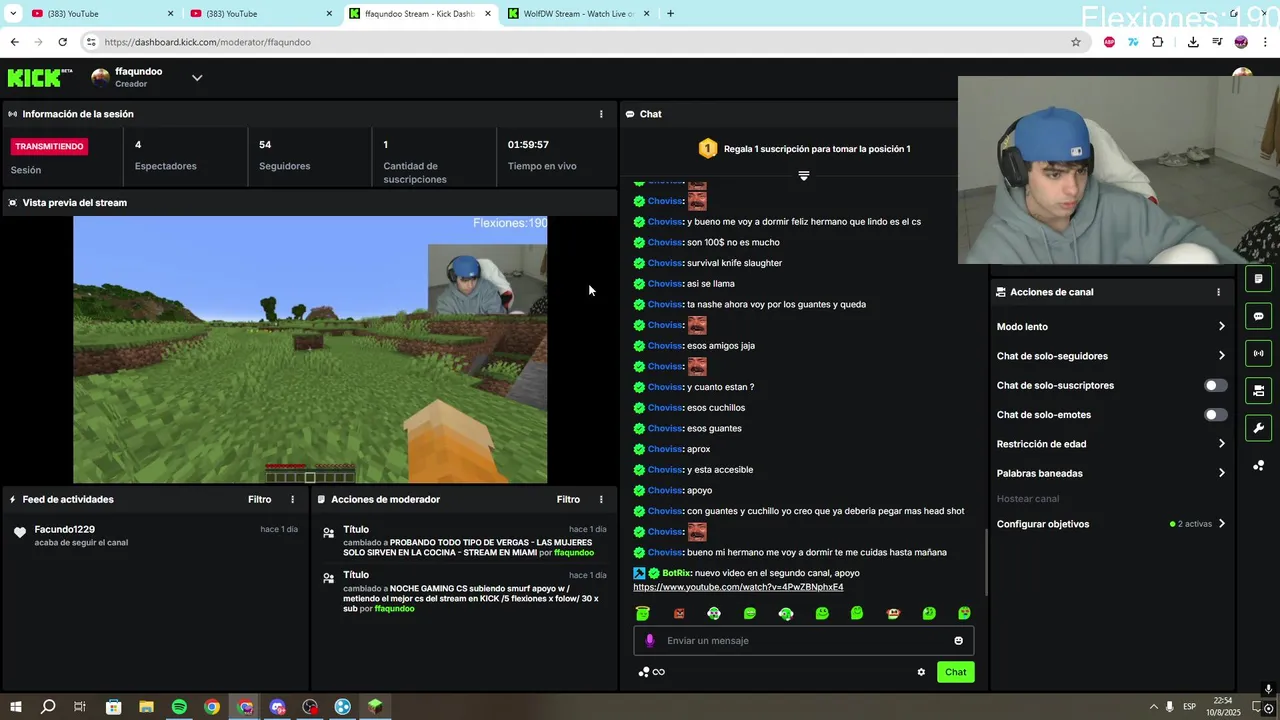Click the layout panels icon in right sidebar
The width and height of the screenshot is (1280, 720).
coord(1259,390)
